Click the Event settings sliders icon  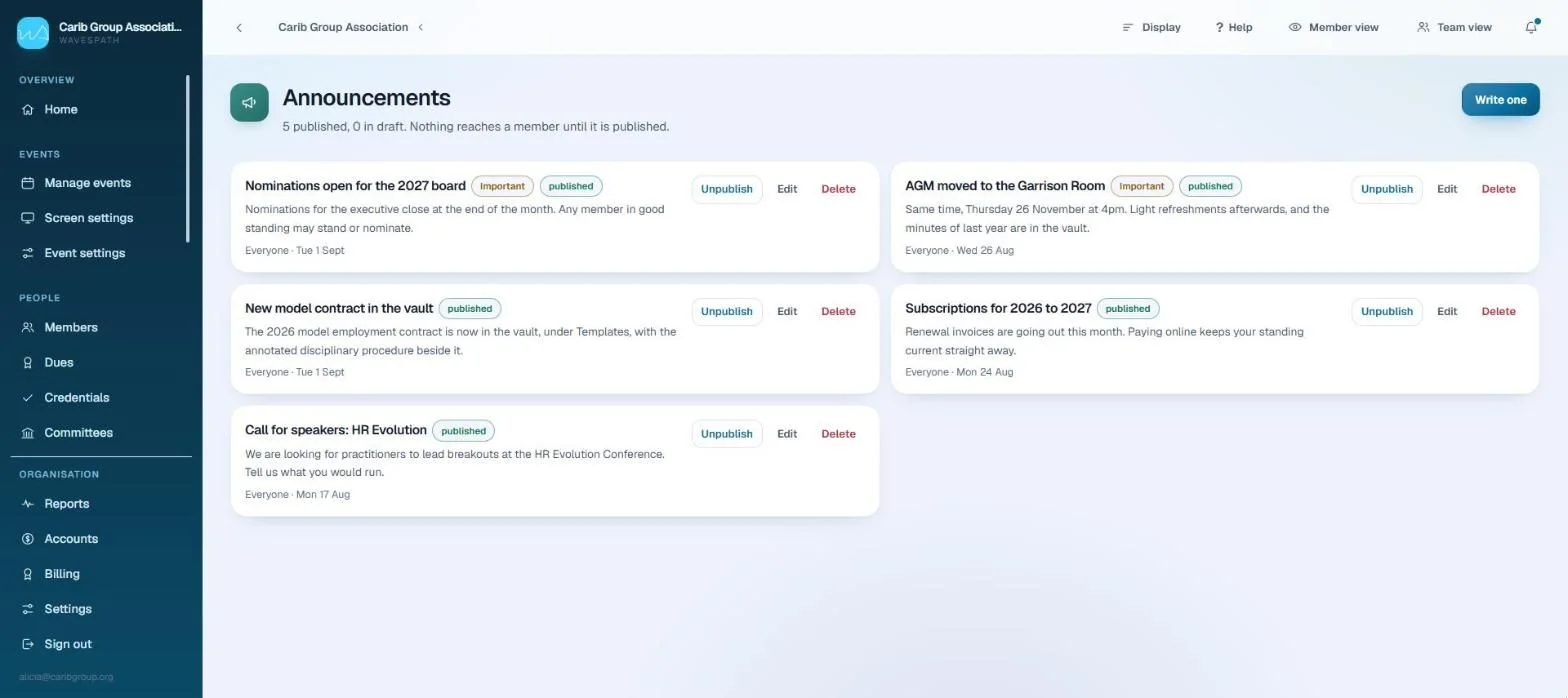pyautogui.click(x=28, y=253)
